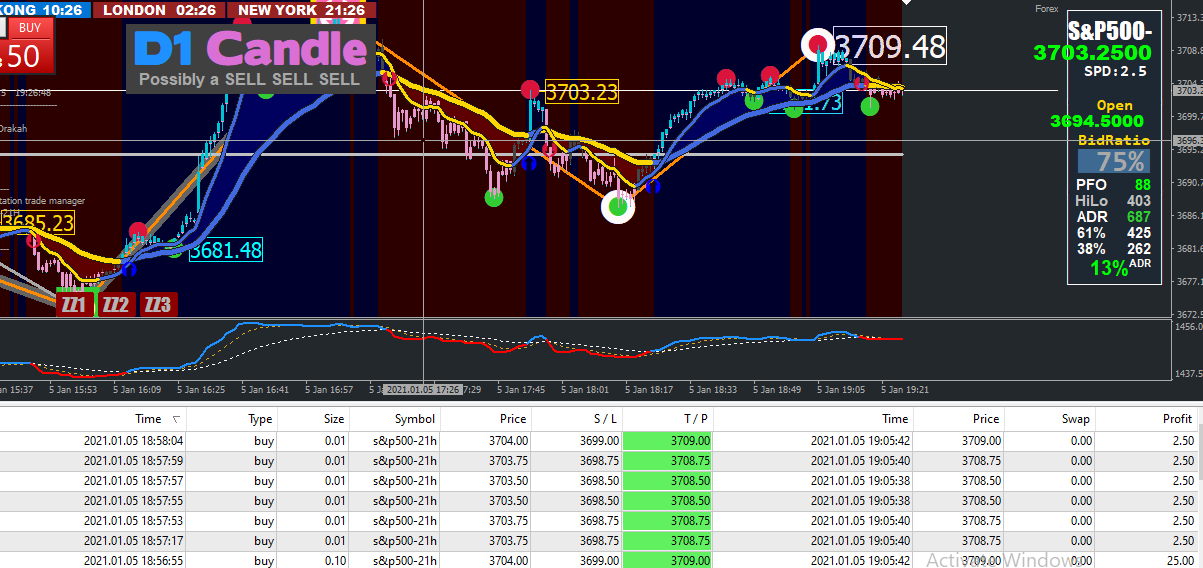Image resolution: width=1203 pixels, height=568 pixels.
Task: Select the 3703.23 yellow price label
Action: pos(581,92)
